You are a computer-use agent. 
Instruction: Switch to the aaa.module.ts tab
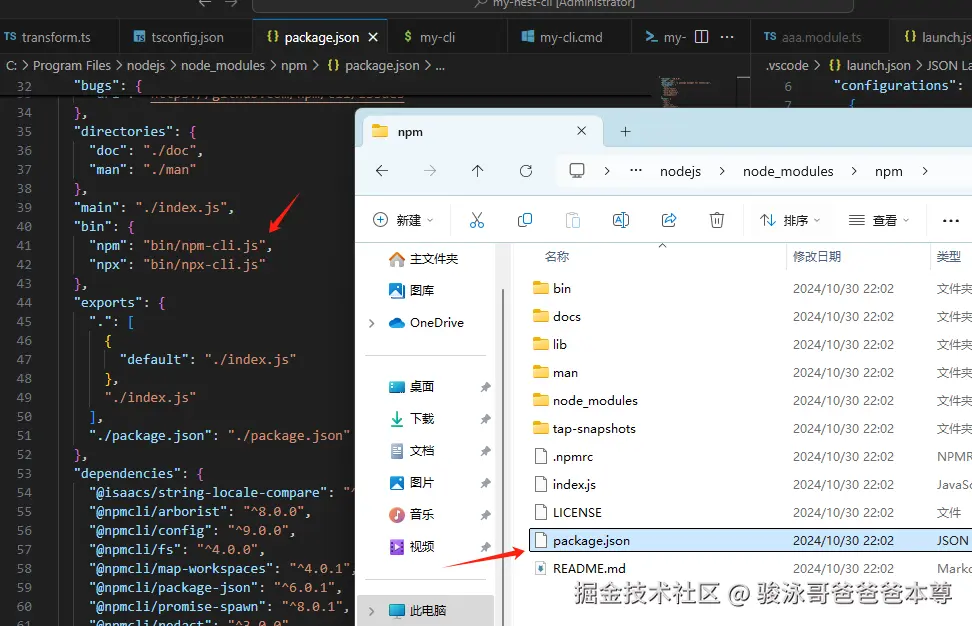coord(819,37)
